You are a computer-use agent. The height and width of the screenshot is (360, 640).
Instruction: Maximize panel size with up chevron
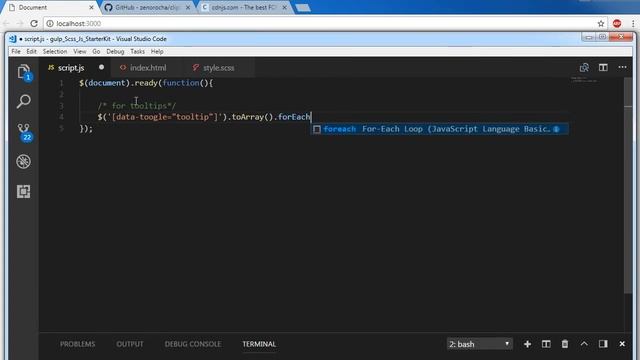[584, 344]
